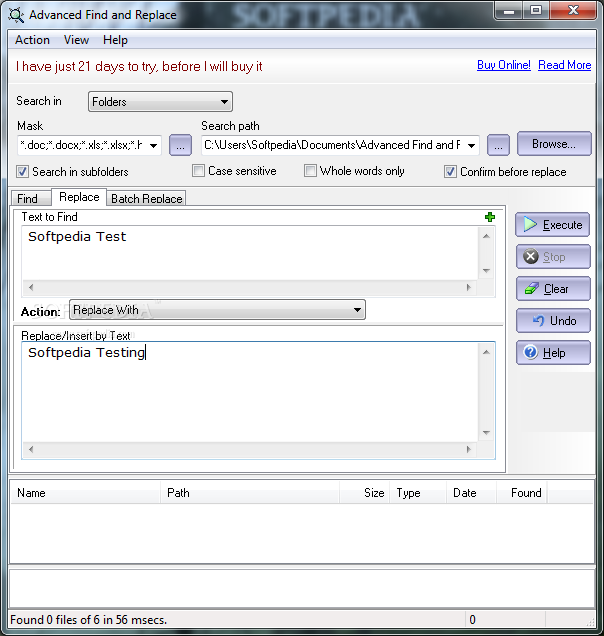The image size is (604, 636).
Task: Click inside the Text to Find box
Action: point(250,253)
